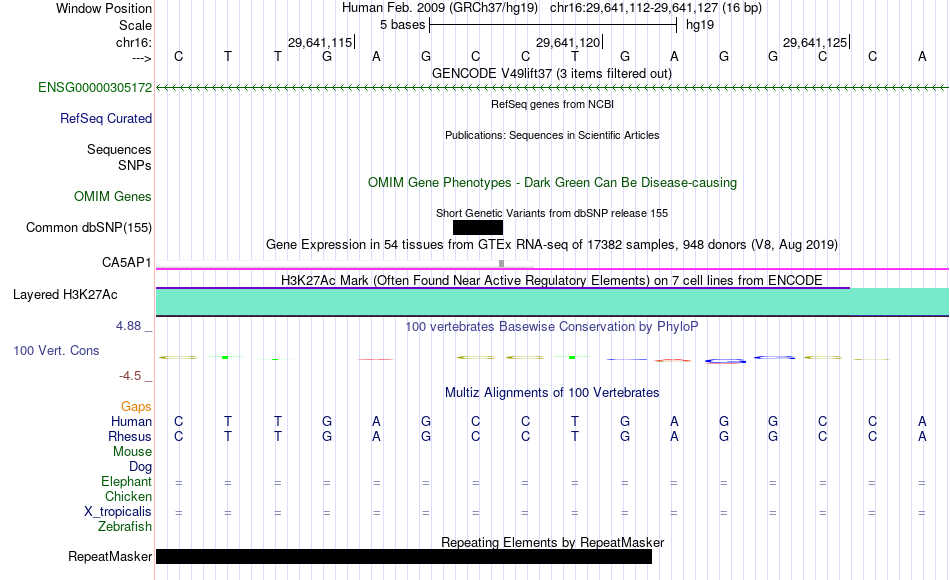Click the Human Feb. 2009 (GRCh37/hg19) text
Screen dimensions: 950x580
coord(440,8)
